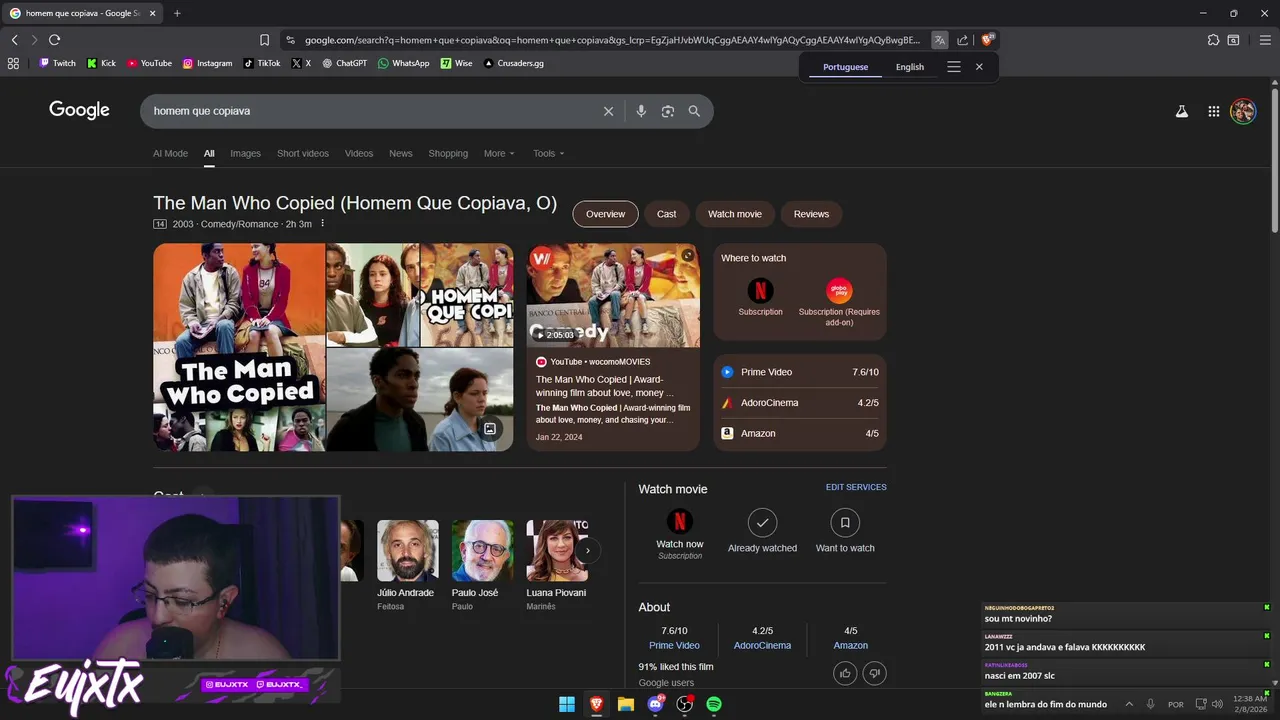1280x720 pixels.
Task: Switch to Videos search tab
Action: [359, 153]
